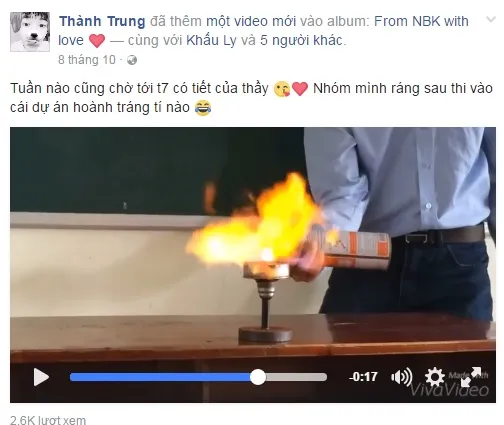Seek on the unplayed grey part of the timeline
This screenshot has width=504, height=425.
coord(296,377)
